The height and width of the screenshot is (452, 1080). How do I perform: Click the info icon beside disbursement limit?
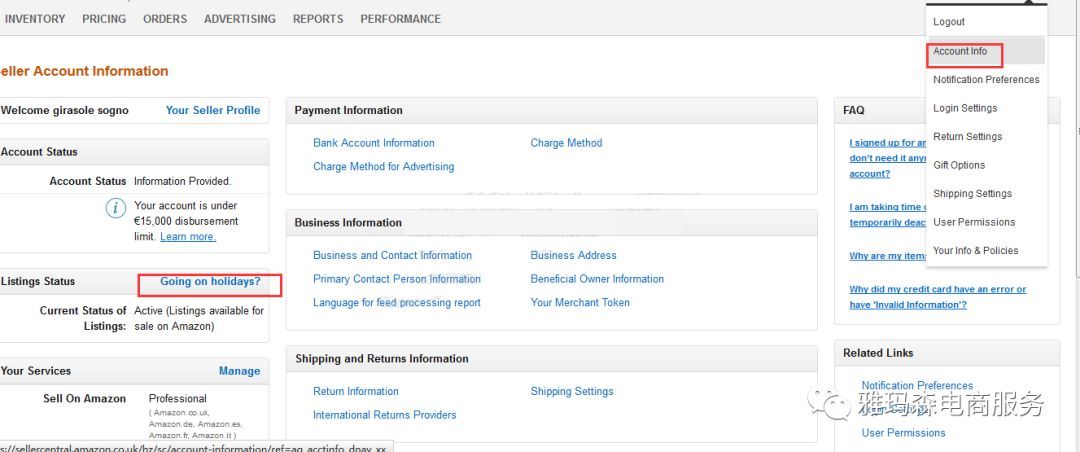coord(116,209)
